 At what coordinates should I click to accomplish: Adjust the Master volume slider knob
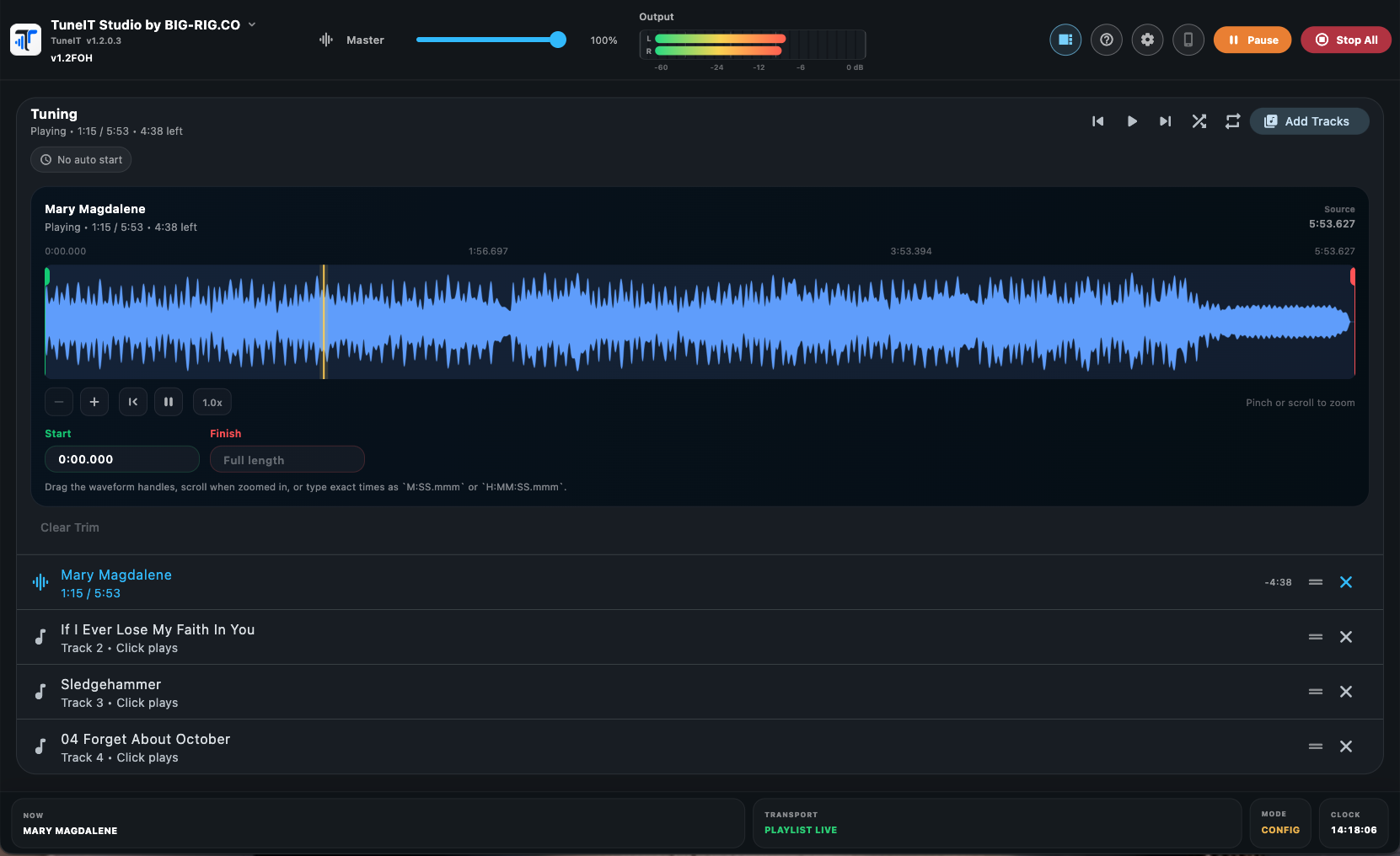click(x=558, y=40)
